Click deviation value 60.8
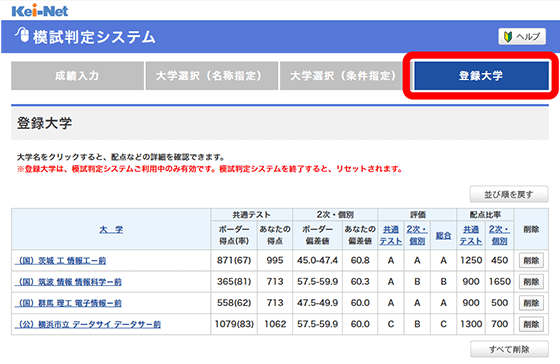Viewport: 560px width, 364px height. pyautogui.click(x=360, y=260)
